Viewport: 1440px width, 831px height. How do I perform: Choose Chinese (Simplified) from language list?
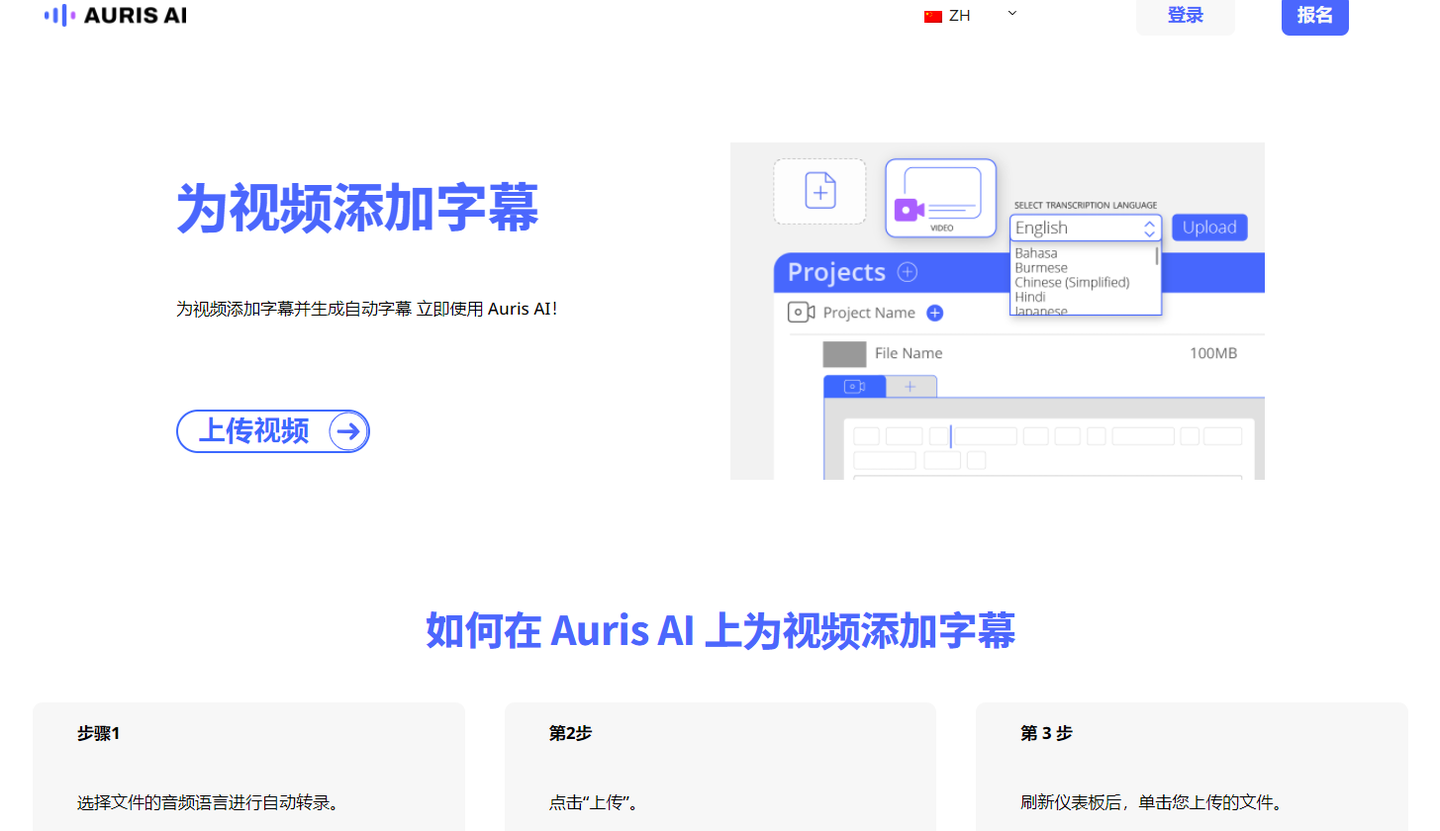(1071, 282)
